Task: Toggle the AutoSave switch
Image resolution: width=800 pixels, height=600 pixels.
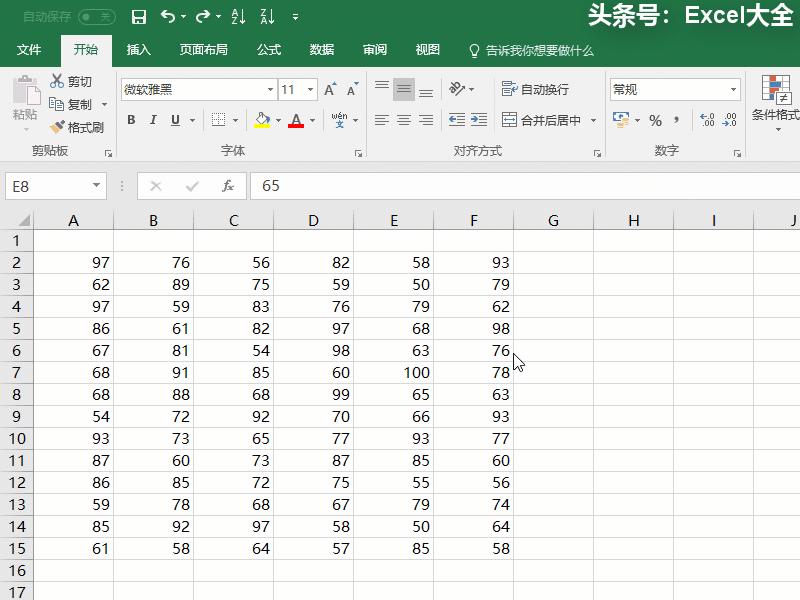Action: (96, 17)
